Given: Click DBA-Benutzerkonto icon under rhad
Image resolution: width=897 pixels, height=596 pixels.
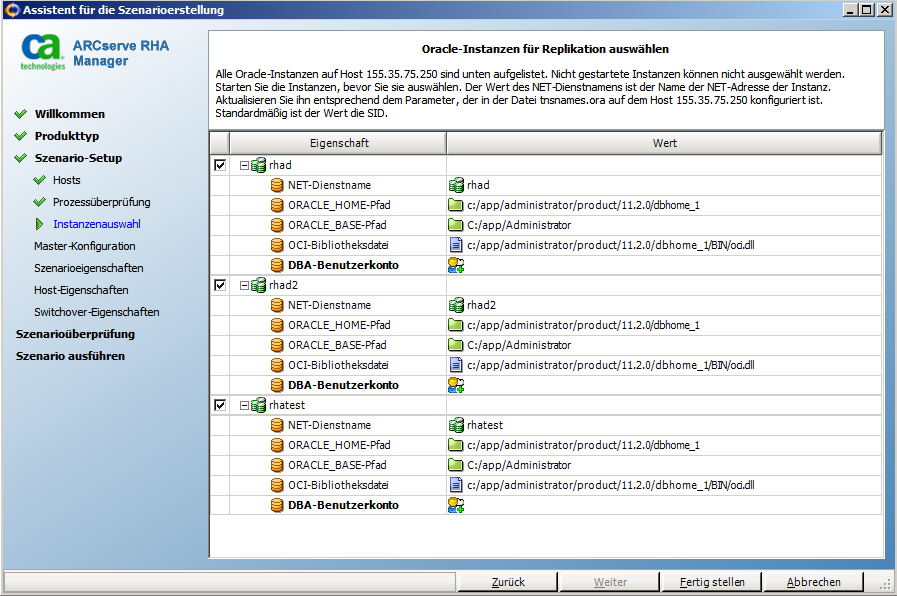Looking at the screenshot, I should pyautogui.click(x=277, y=265).
